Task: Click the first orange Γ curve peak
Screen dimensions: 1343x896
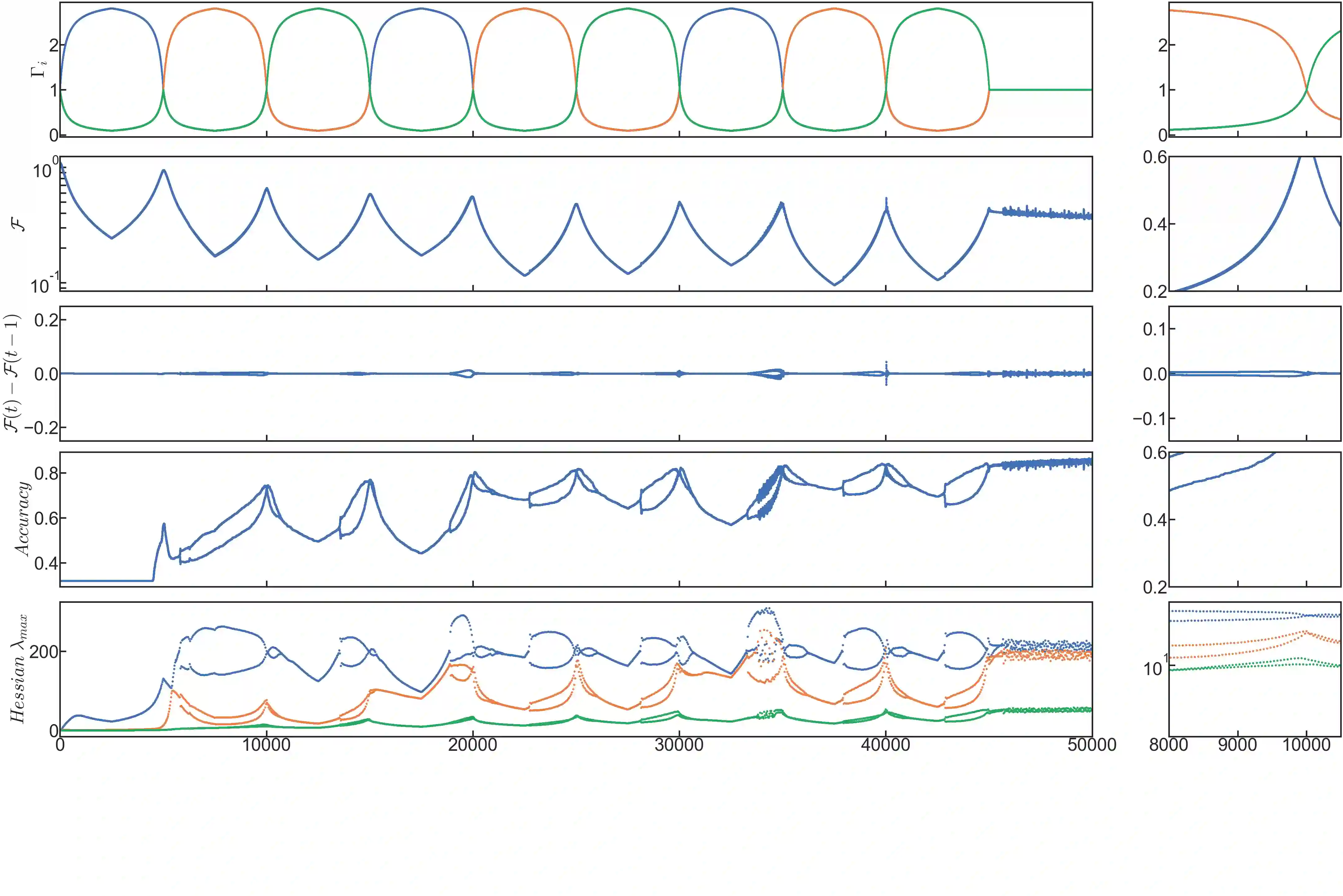Action: tap(215, 9)
